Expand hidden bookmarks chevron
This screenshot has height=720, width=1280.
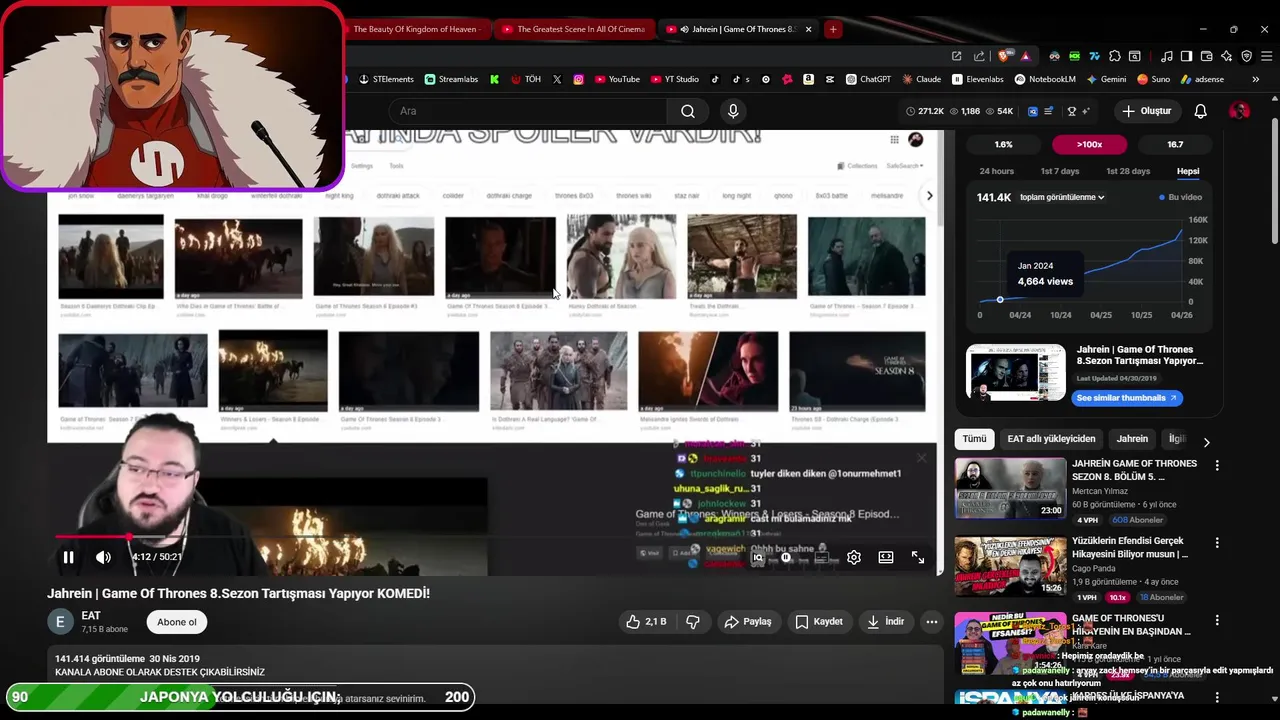pos(1255,79)
